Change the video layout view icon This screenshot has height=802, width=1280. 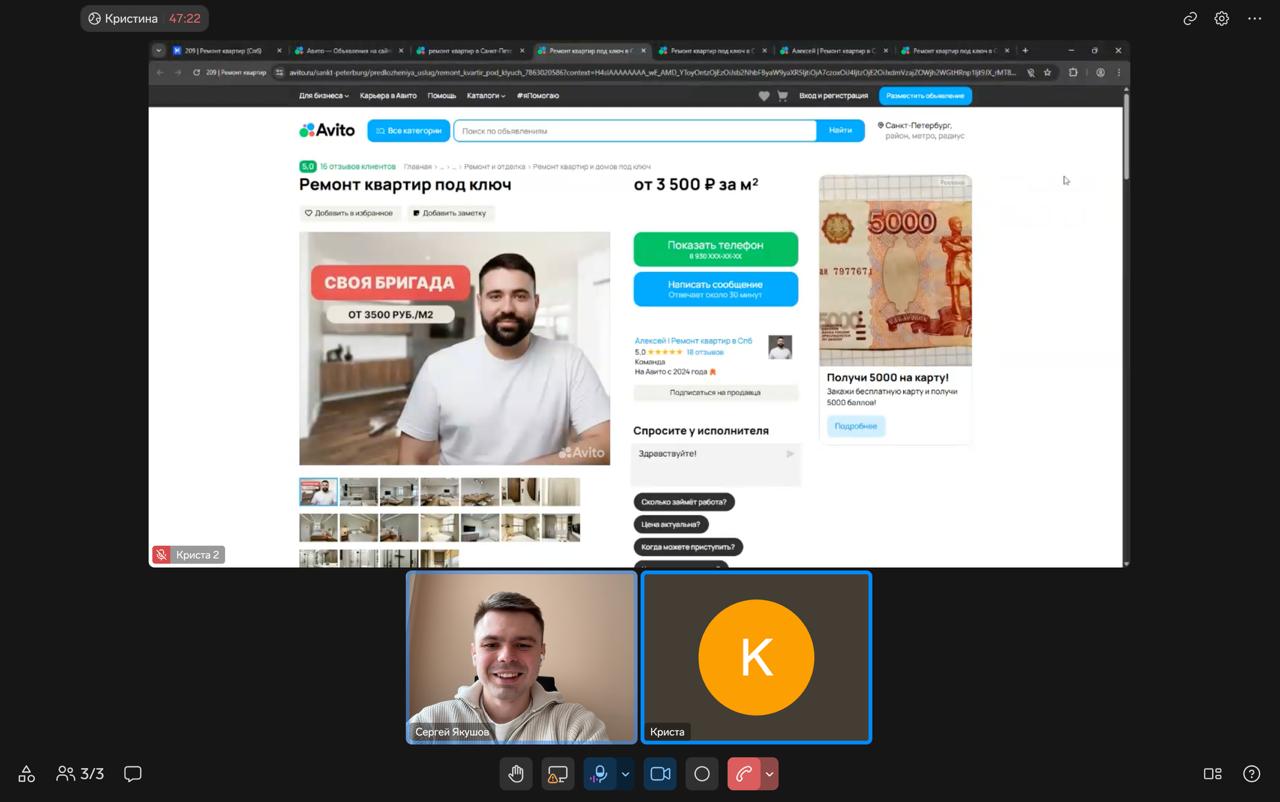click(1212, 774)
